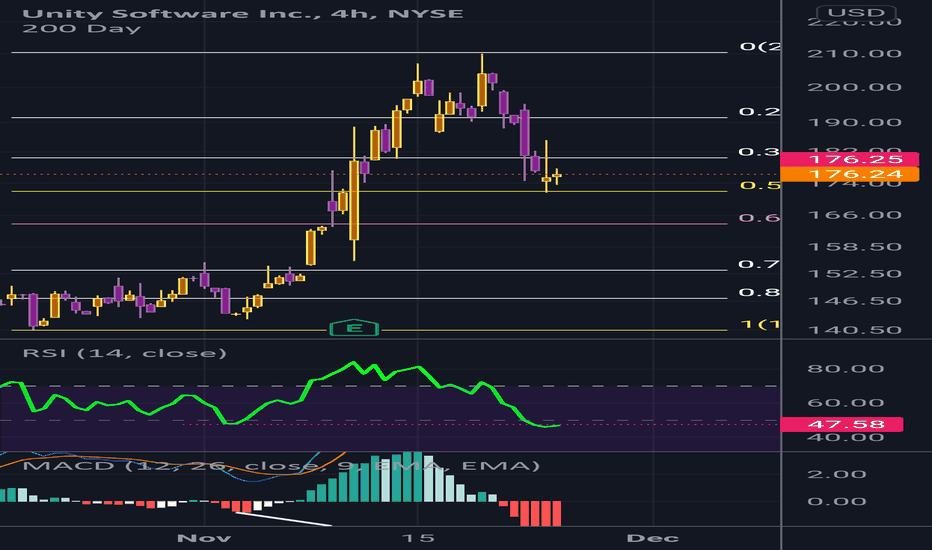
Task: Select the yellow 1 Fibonacci level label at the bottom
Action: coord(760,325)
